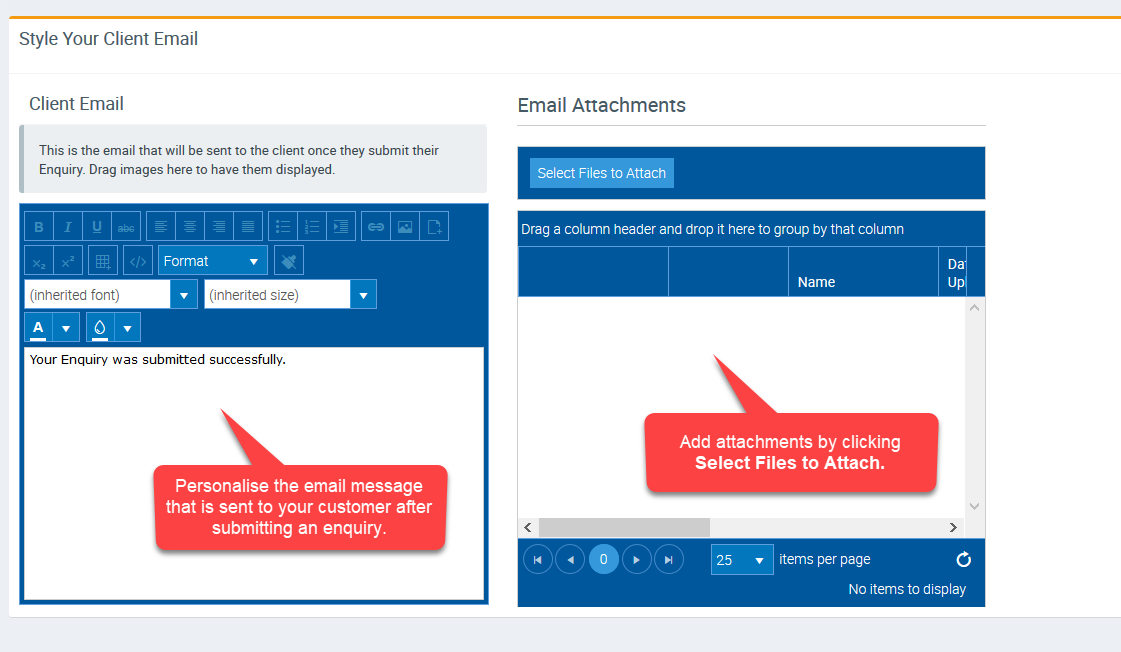Click the insert hyperlink icon

pyautogui.click(x=376, y=227)
